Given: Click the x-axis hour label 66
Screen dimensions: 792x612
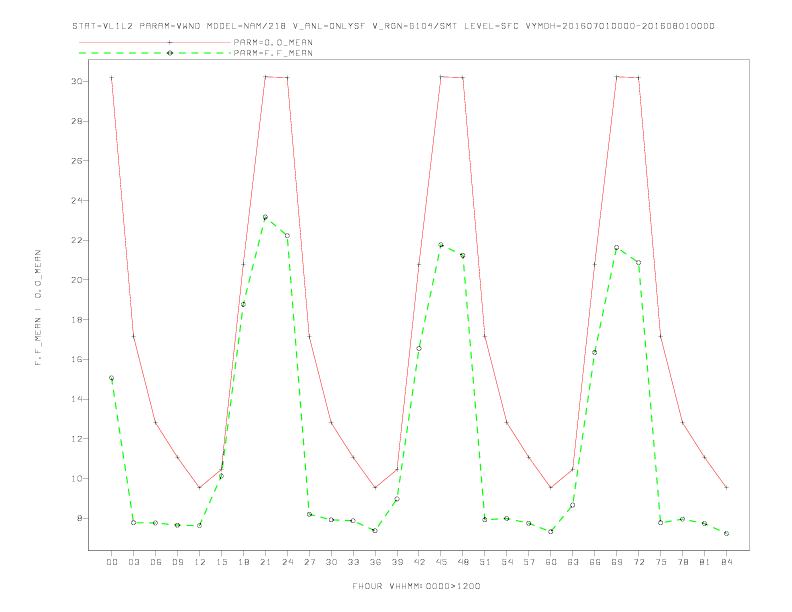Looking at the screenshot, I should (595, 562).
